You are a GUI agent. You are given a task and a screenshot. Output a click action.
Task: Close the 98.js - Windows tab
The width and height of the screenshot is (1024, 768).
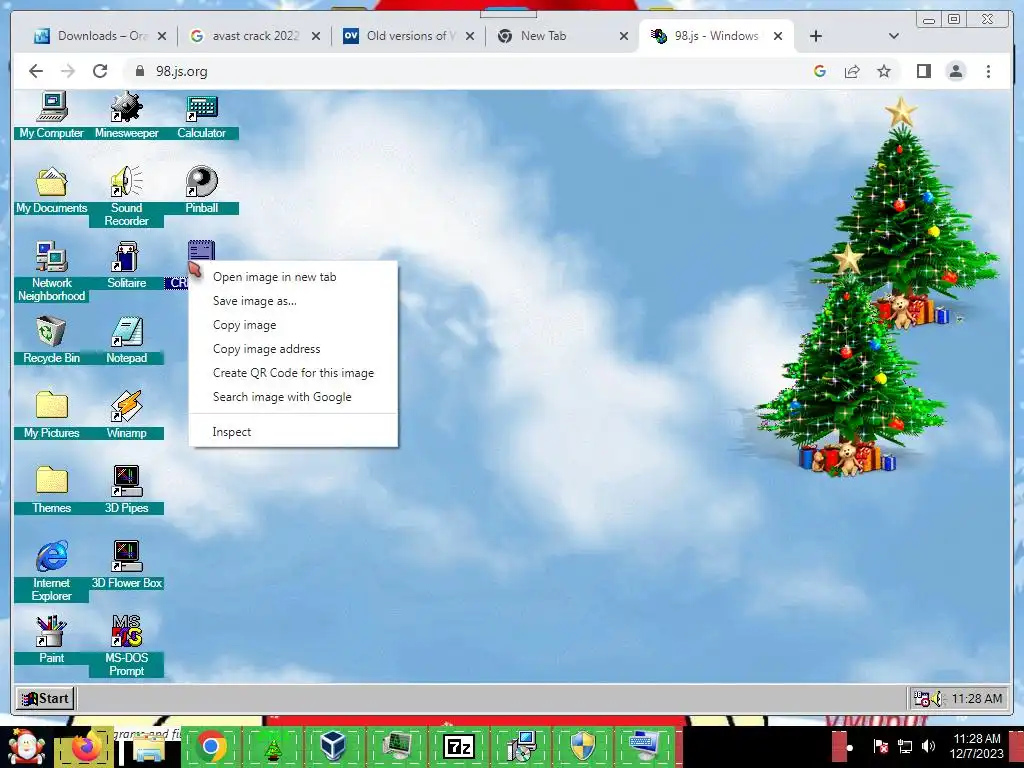(778, 36)
